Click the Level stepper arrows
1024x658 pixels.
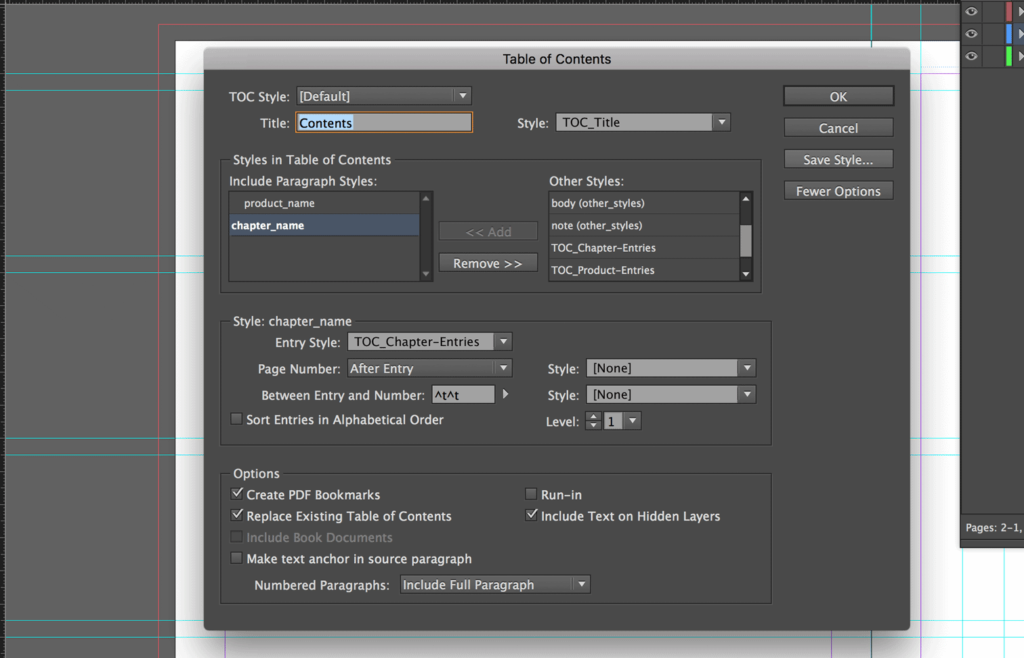click(x=593, y=421)
